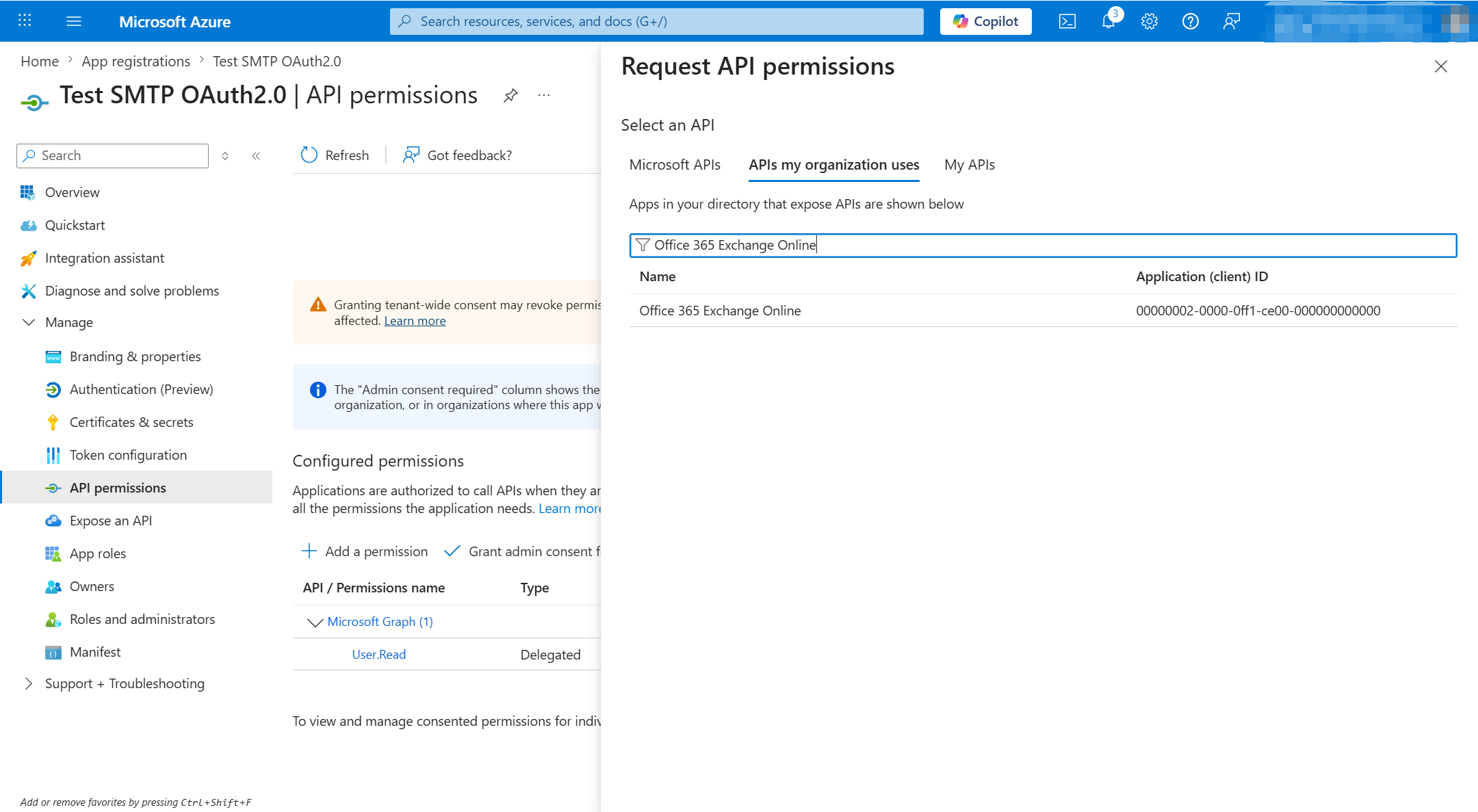Click the Overview grid icon

28,192
